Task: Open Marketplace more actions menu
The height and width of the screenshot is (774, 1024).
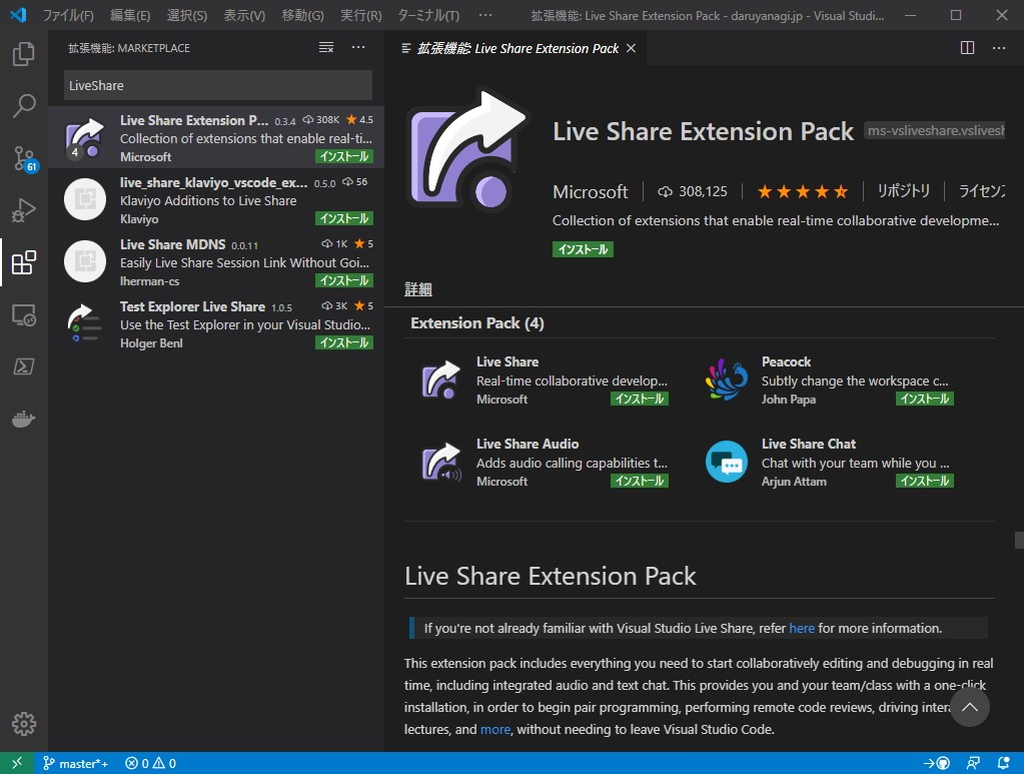Action: pyautogui.click(x=358, y=47)
